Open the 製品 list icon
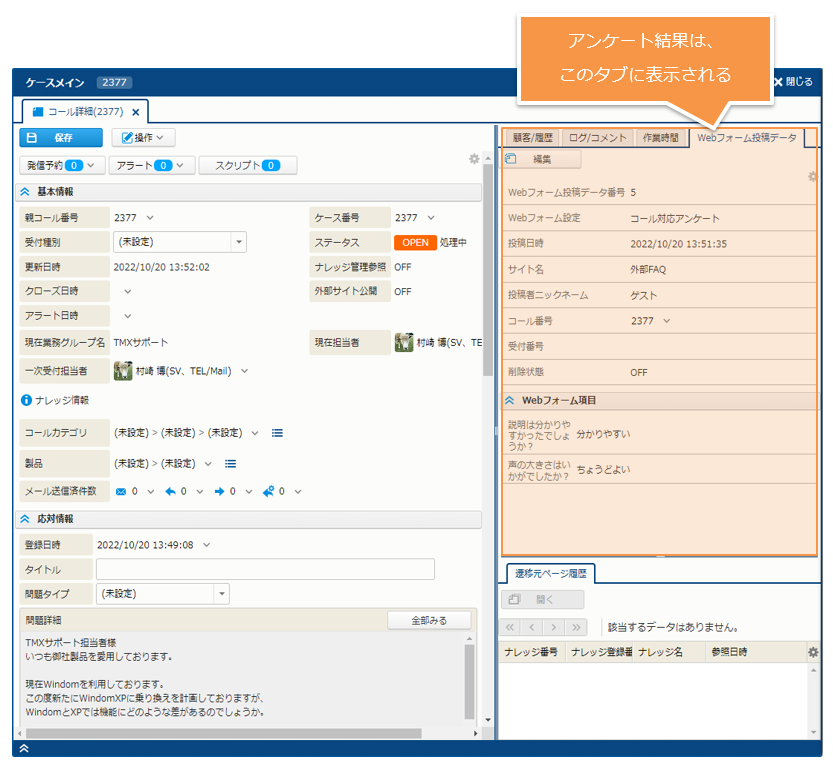The height and width of the screenshot is (766, 833). point(230,463)
